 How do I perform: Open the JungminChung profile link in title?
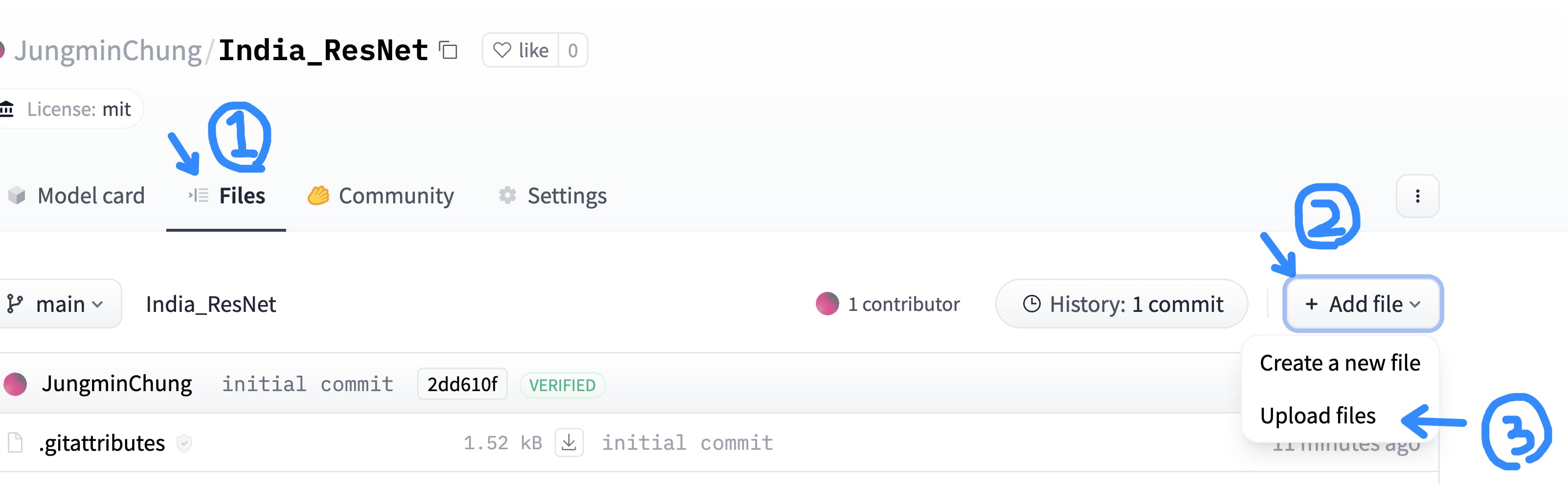click(108, 50)
